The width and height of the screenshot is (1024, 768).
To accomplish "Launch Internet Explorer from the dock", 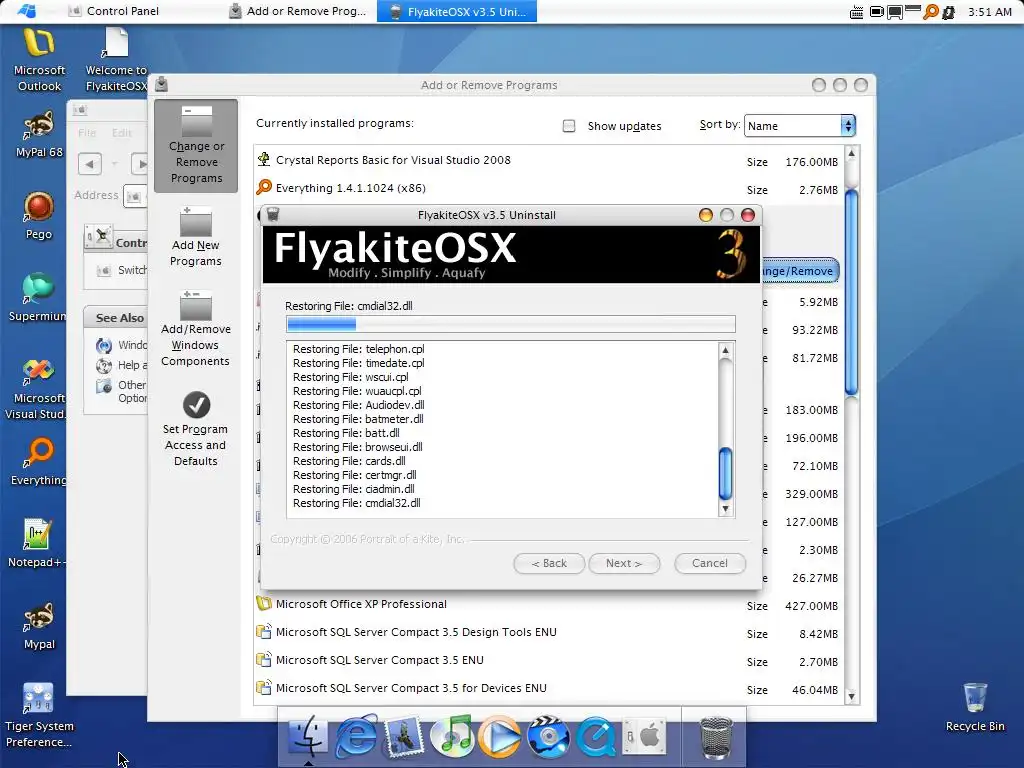I will pyautogui.click(x=356, y=736).
